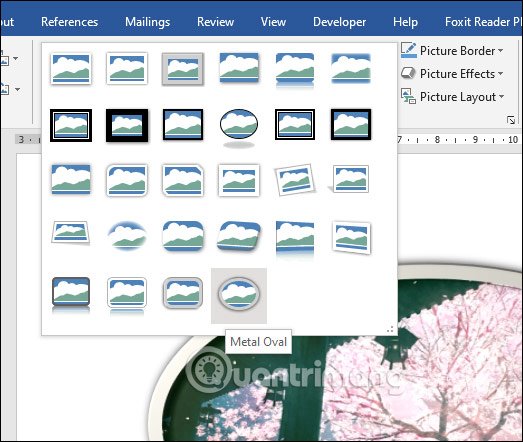Select the Soft Edge Oval style

pyautogui.click(x=127, y=235)
